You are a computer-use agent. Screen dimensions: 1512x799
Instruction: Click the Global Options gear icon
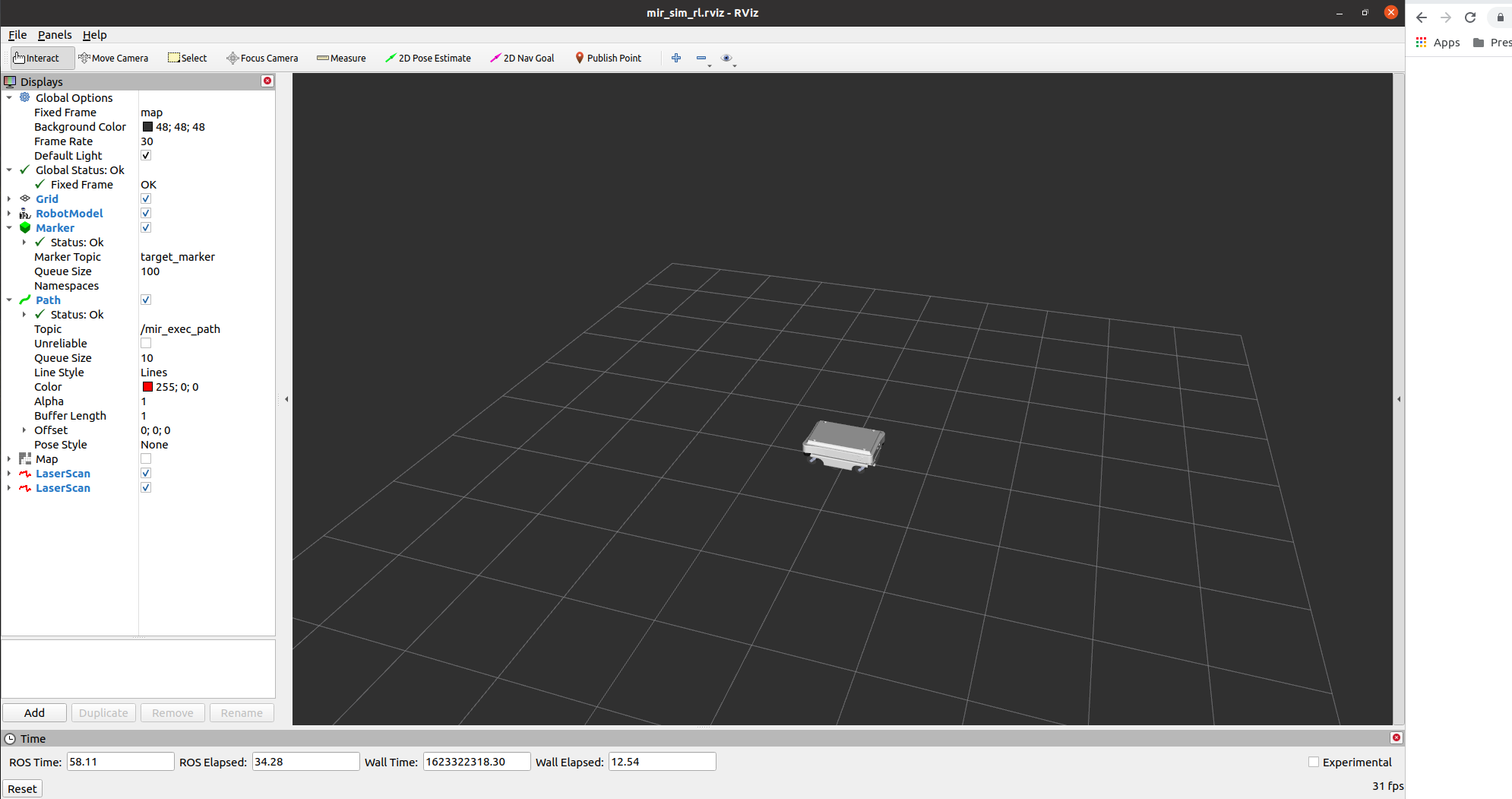click(x=25, y=97)
